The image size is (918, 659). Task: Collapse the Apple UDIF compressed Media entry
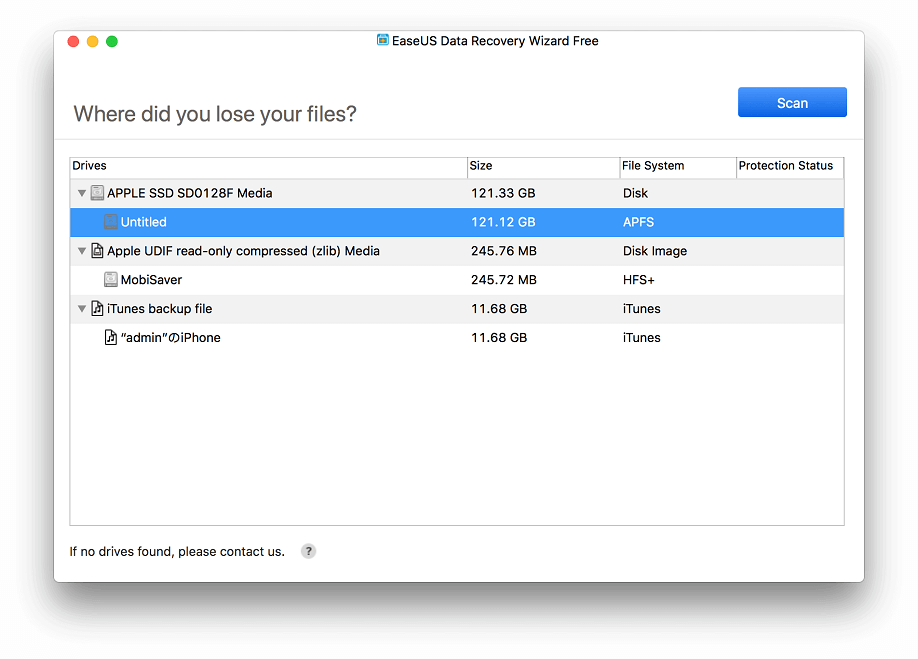81,251
